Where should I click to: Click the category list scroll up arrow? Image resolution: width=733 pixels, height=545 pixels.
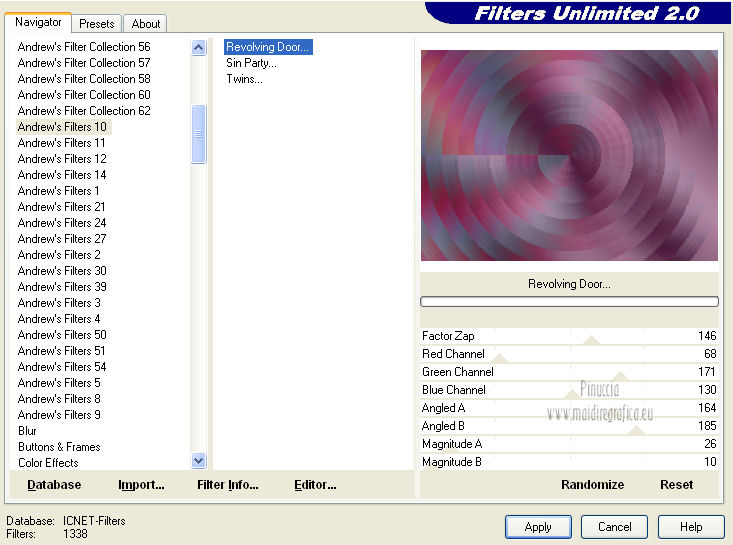199,47
